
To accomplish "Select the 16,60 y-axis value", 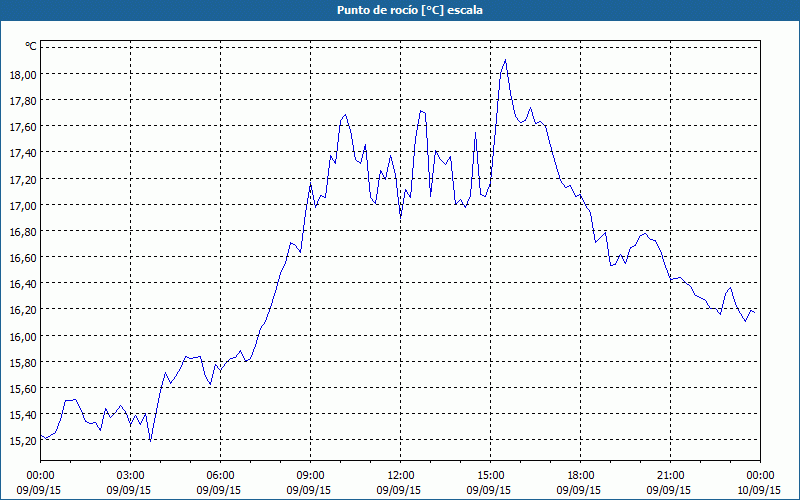I will [23, 257].
